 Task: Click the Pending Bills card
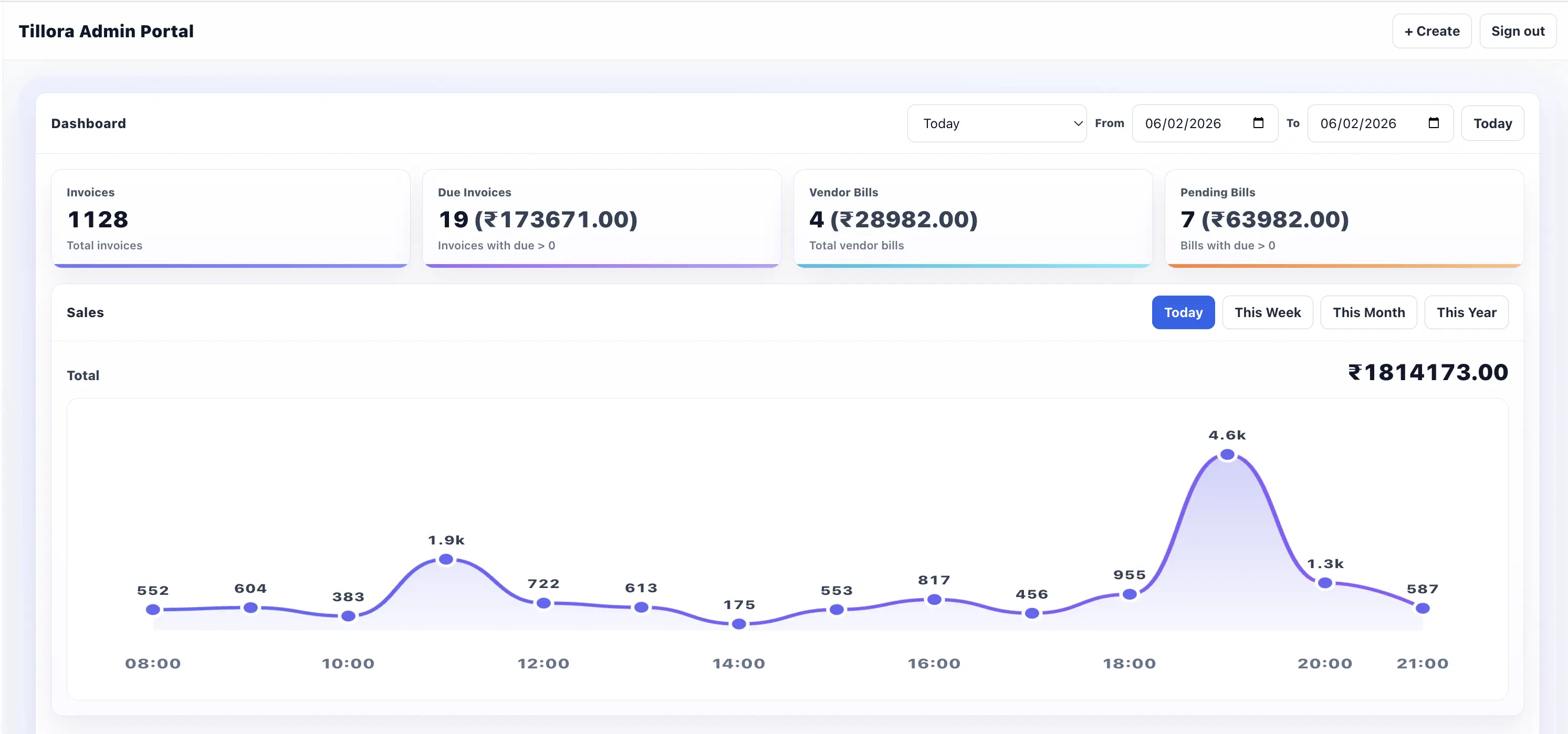(x=1343, y=218)
